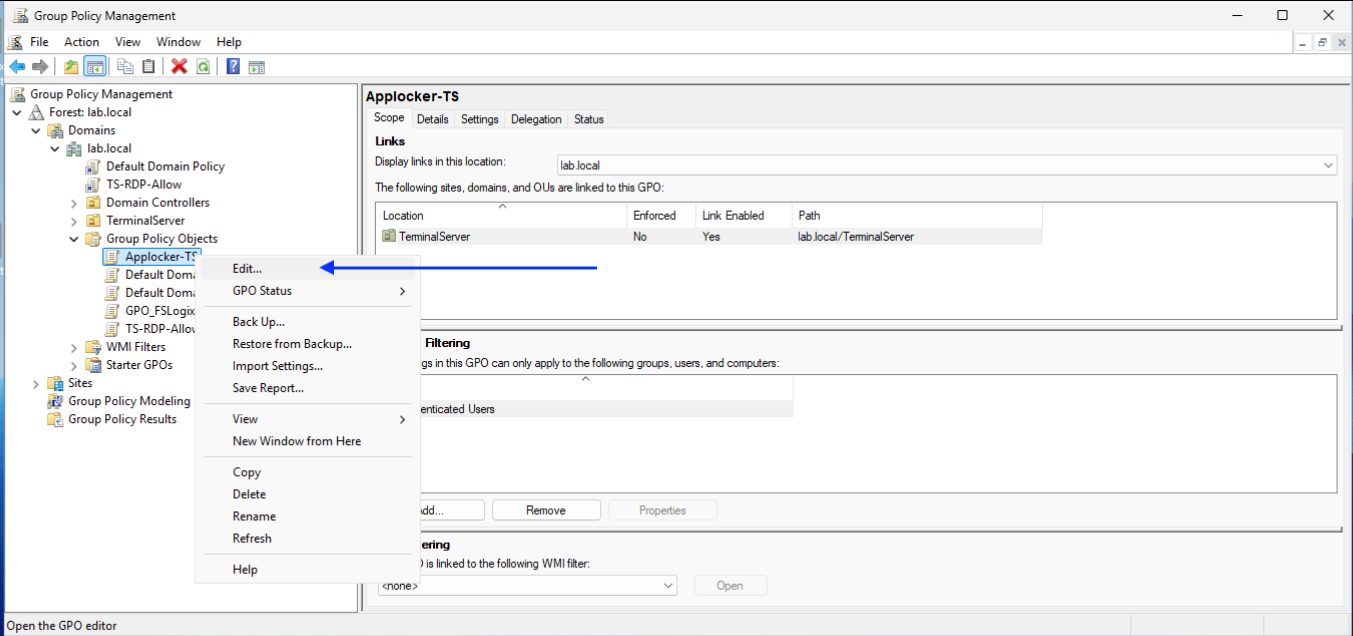Image resolution: width=1353 pixels, height=636 pixels.
Task: Click the Starter GPOs folder icon
Action: coord(93,365)
